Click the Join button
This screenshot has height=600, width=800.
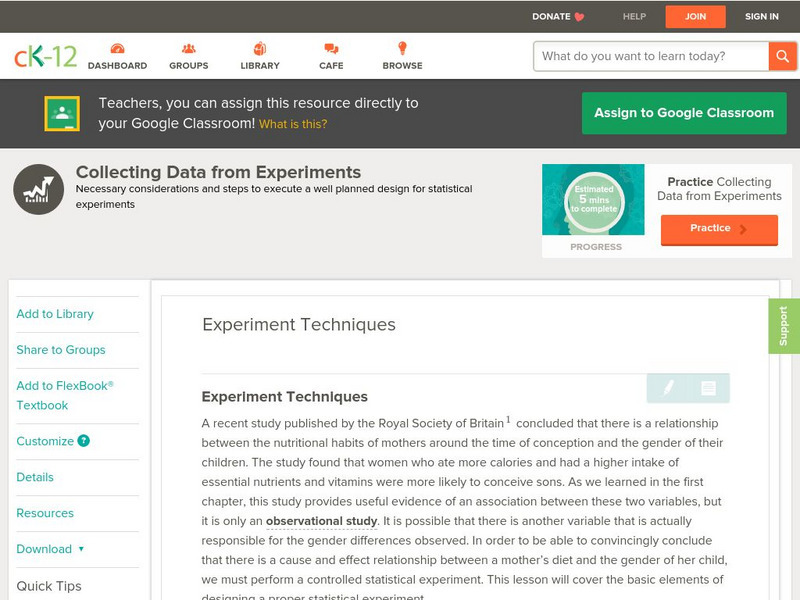point(696,16)
